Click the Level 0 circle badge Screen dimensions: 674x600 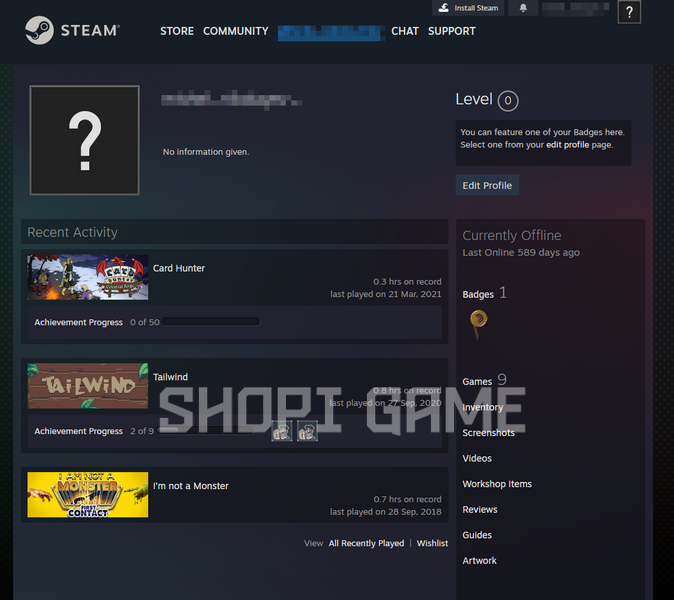click(508, 101)
